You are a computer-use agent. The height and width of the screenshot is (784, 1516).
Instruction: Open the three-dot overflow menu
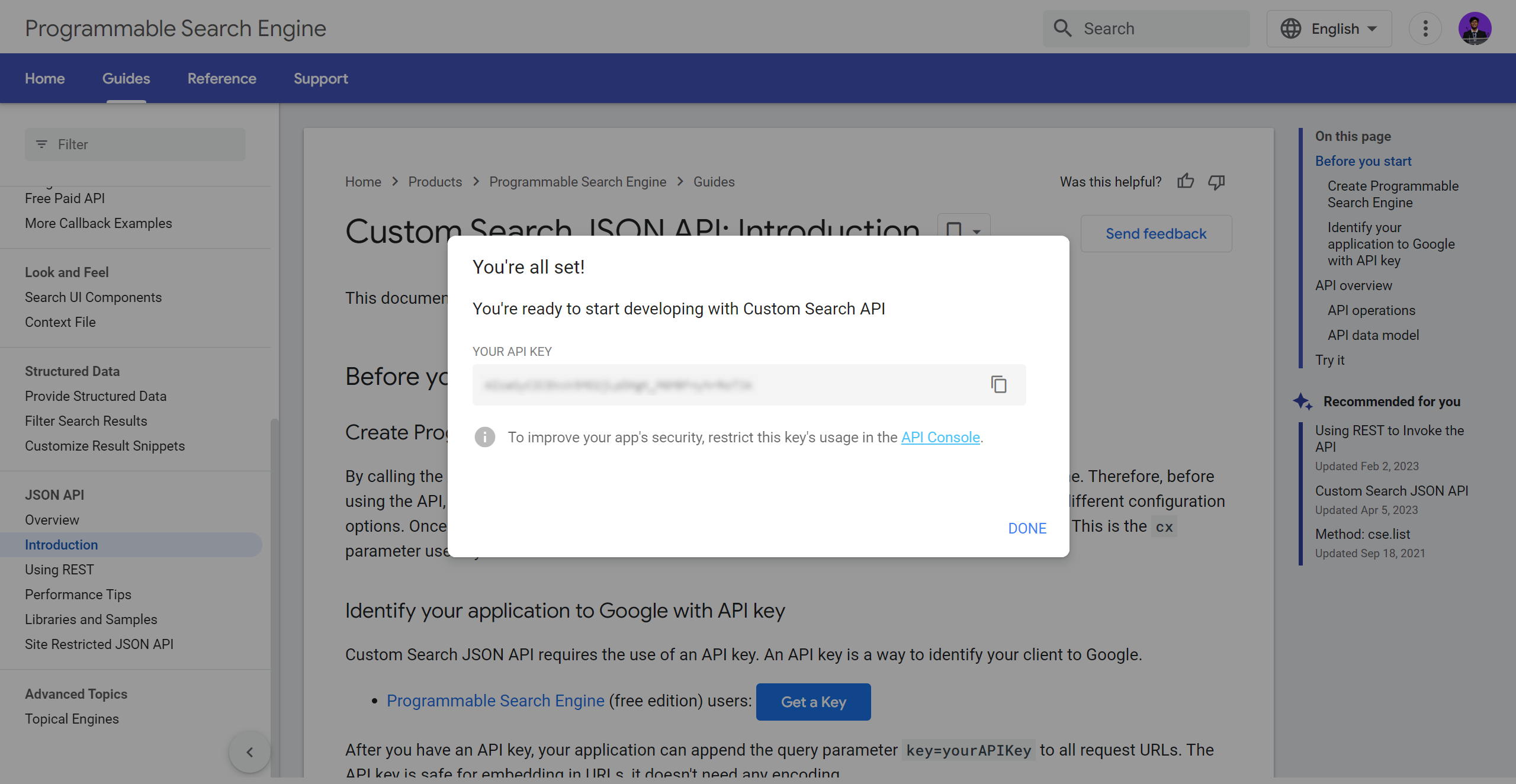click(1425, 28)
